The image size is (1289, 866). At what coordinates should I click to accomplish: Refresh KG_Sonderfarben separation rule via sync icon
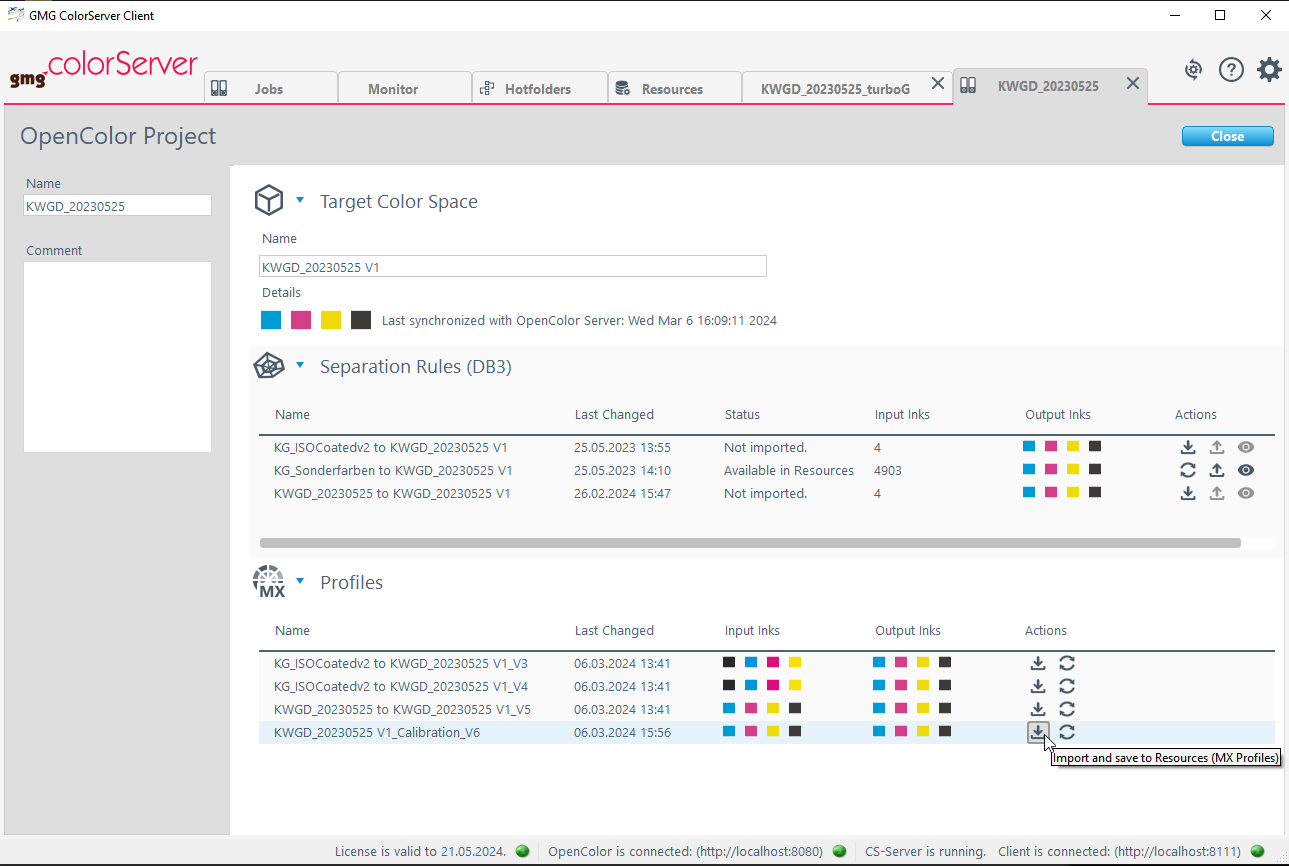(x=1188, y=470)
